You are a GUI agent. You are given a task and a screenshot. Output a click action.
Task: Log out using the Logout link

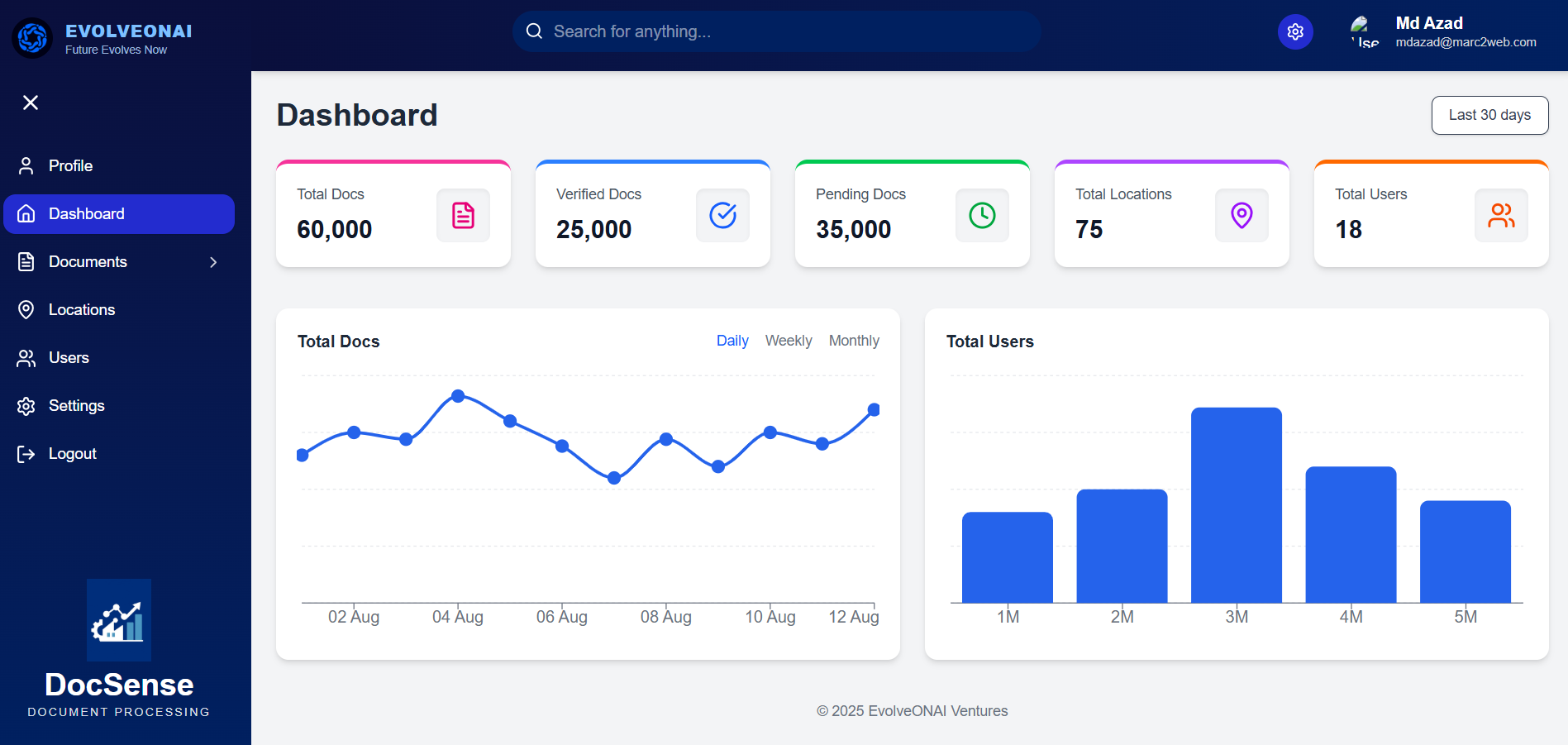coord(72,454)
